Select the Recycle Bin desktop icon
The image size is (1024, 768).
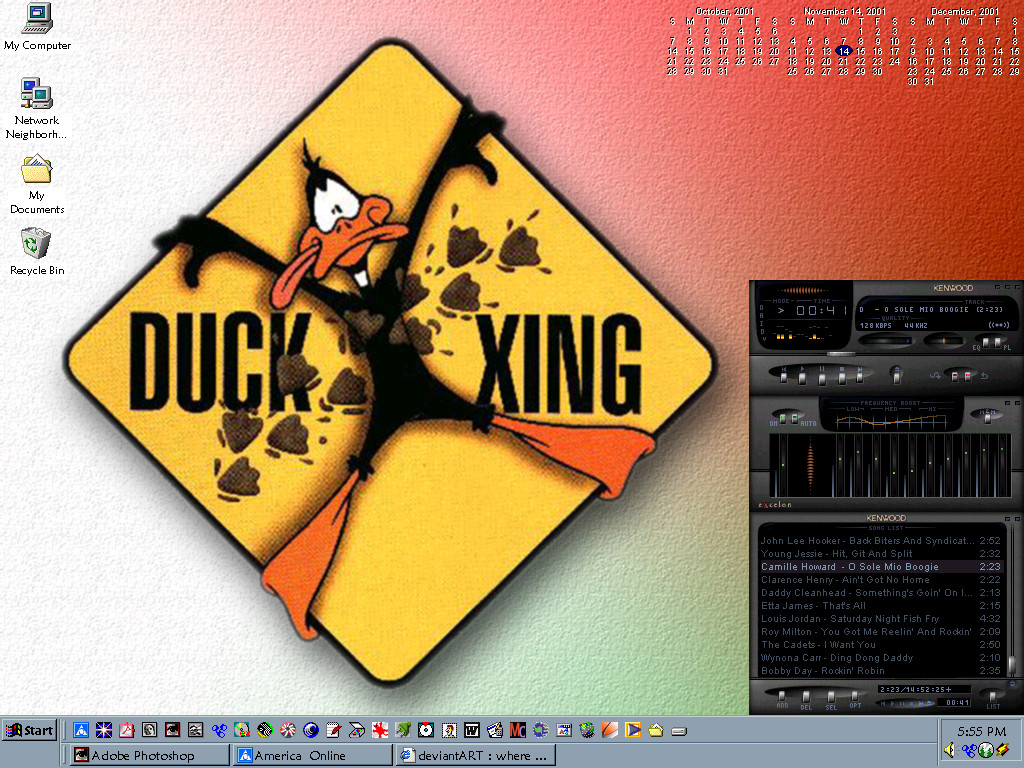(37, 251)
